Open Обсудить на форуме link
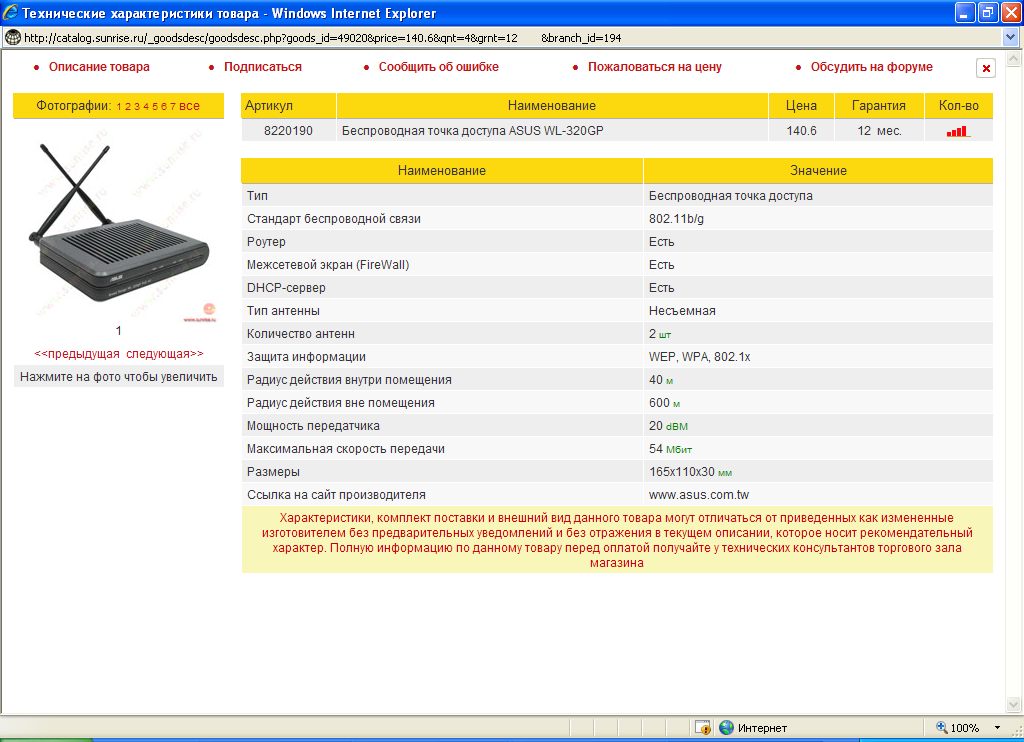This screenshot has height=742, width=1024. pos(872,67)
